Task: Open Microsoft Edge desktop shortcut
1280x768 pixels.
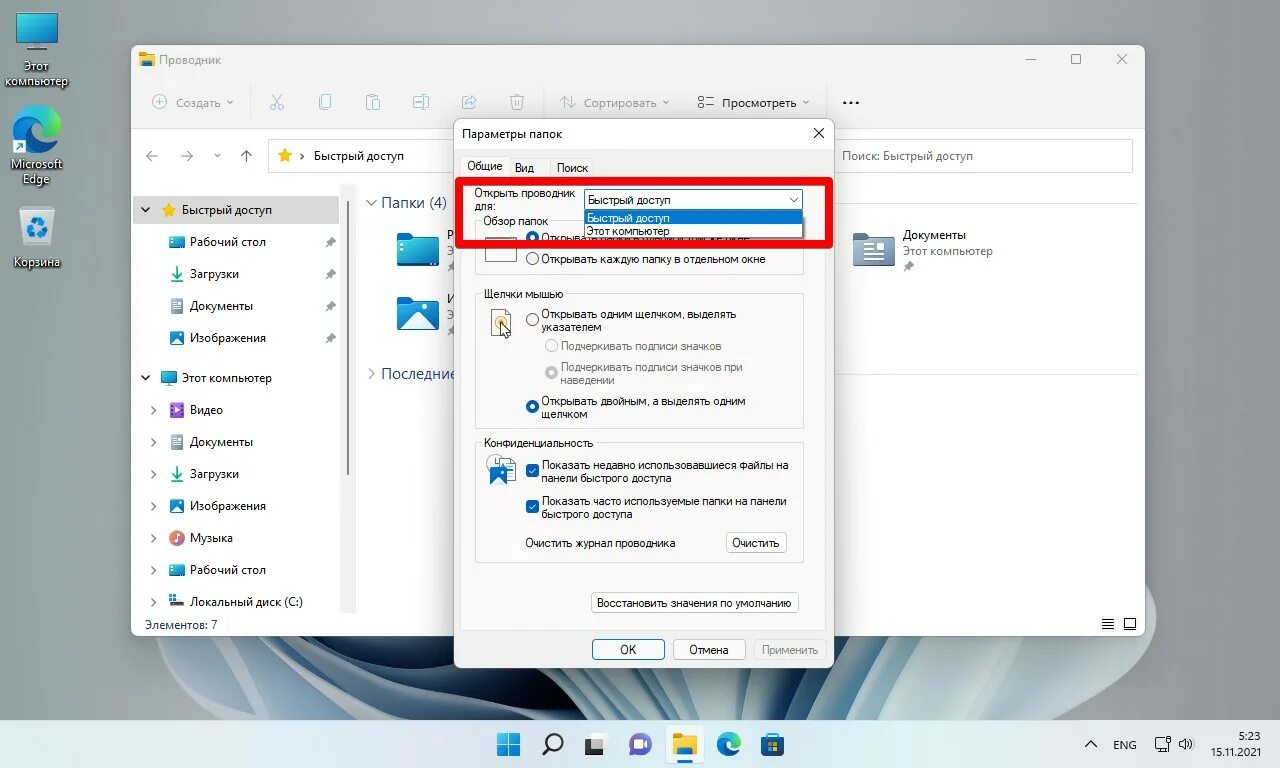Action: (37, 146)
